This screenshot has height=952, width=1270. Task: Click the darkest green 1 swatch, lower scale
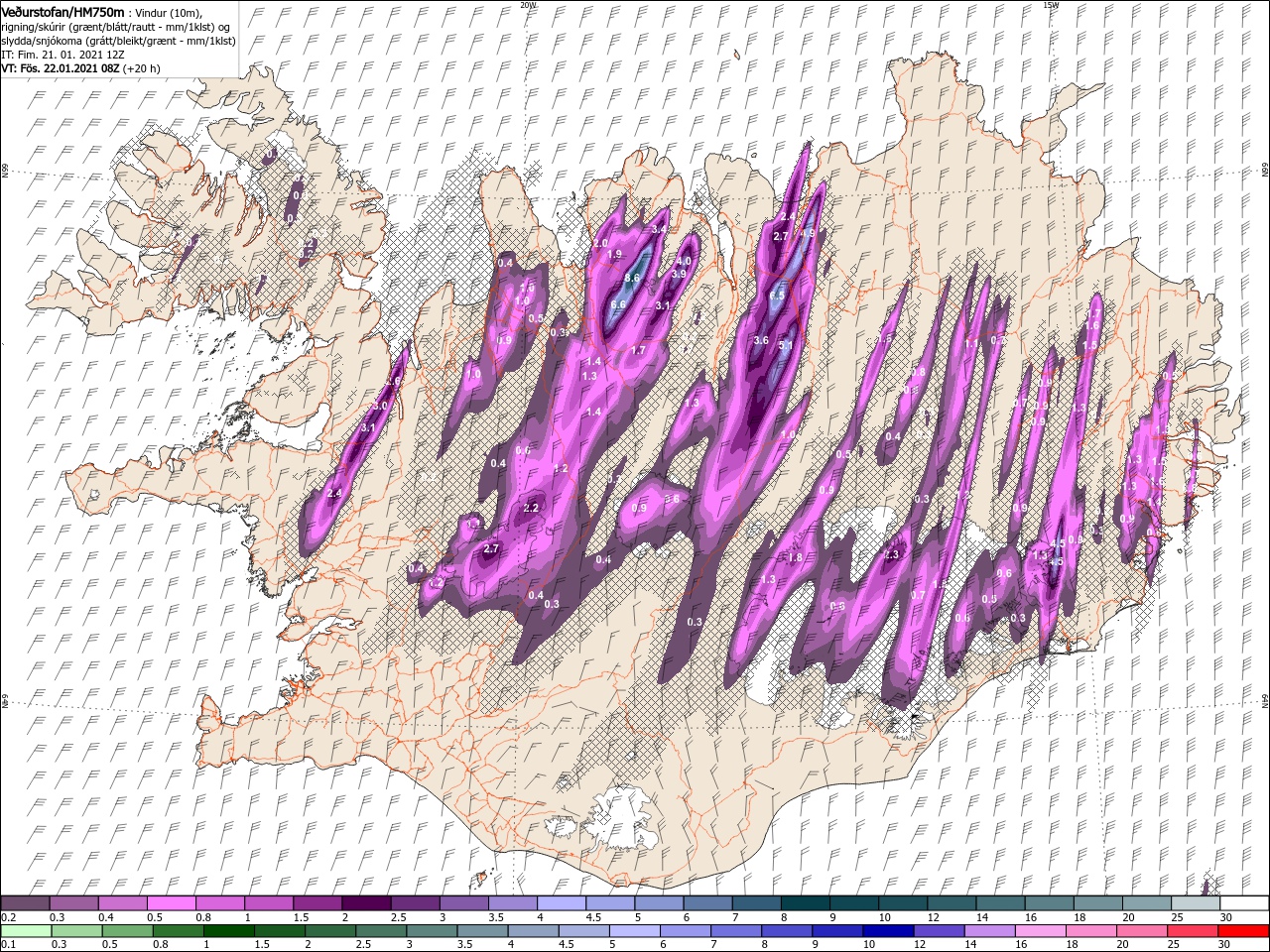point(227,931)
